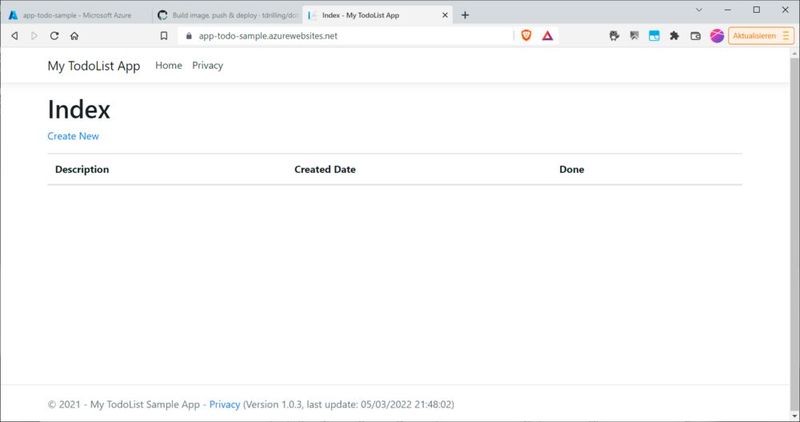
Task: Go to the Home nav link
Action: point(168,65)
